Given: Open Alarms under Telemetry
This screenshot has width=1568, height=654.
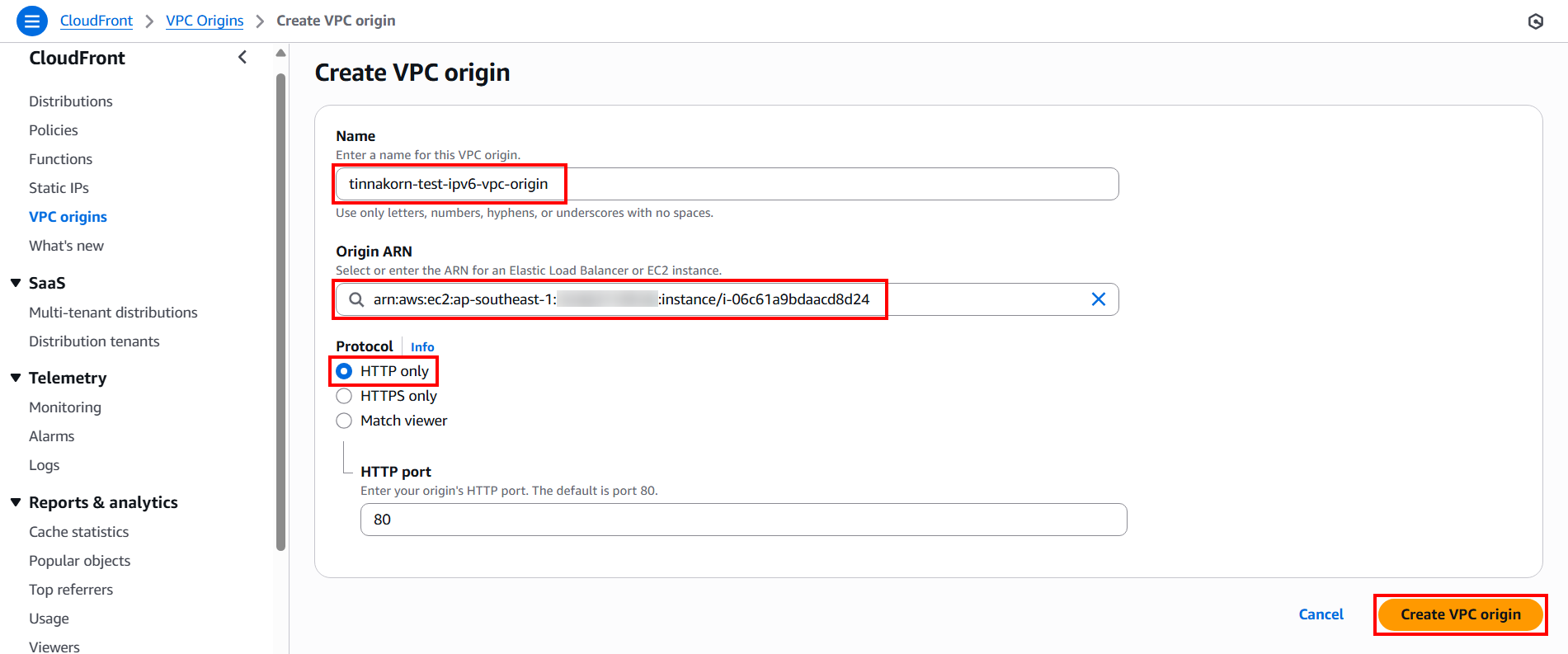Looking at the screenshot, I should point(51,436).
